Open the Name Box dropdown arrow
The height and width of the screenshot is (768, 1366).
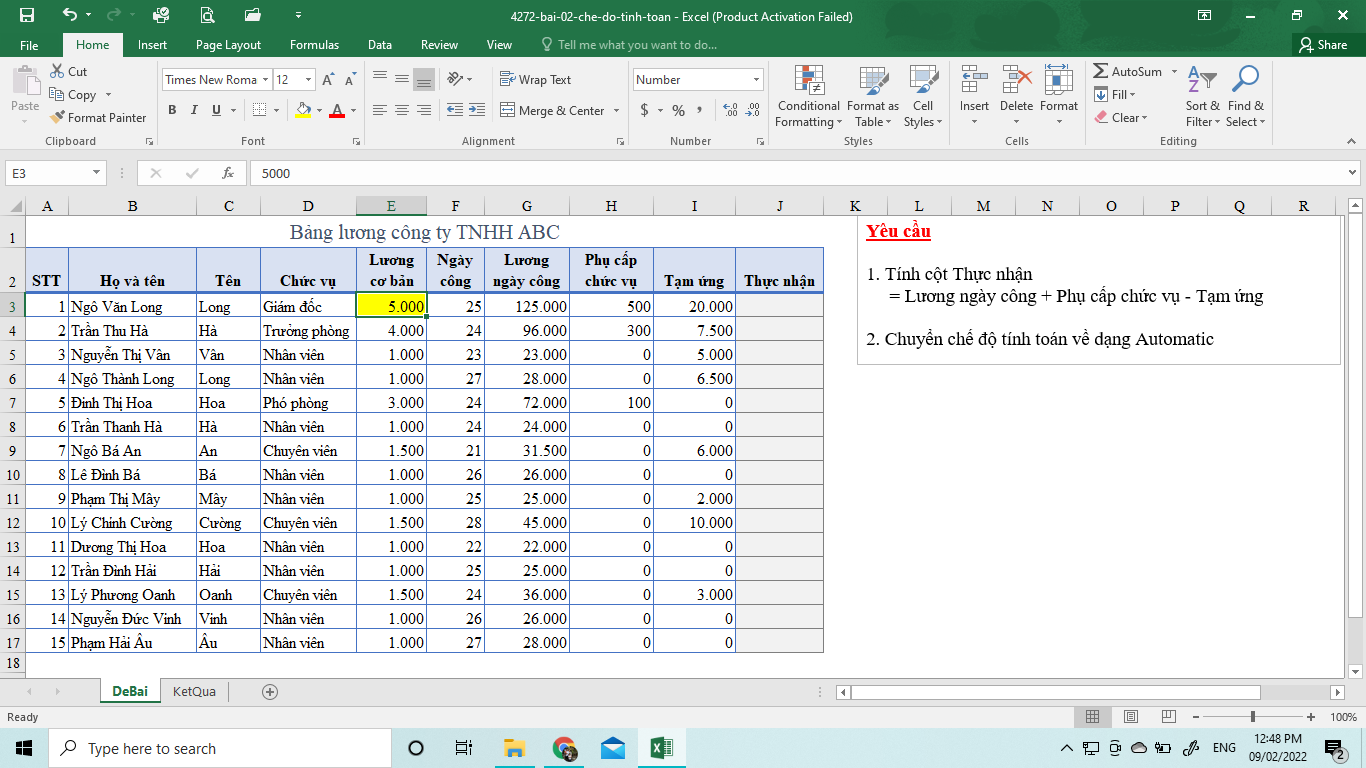tap(97, 173)
